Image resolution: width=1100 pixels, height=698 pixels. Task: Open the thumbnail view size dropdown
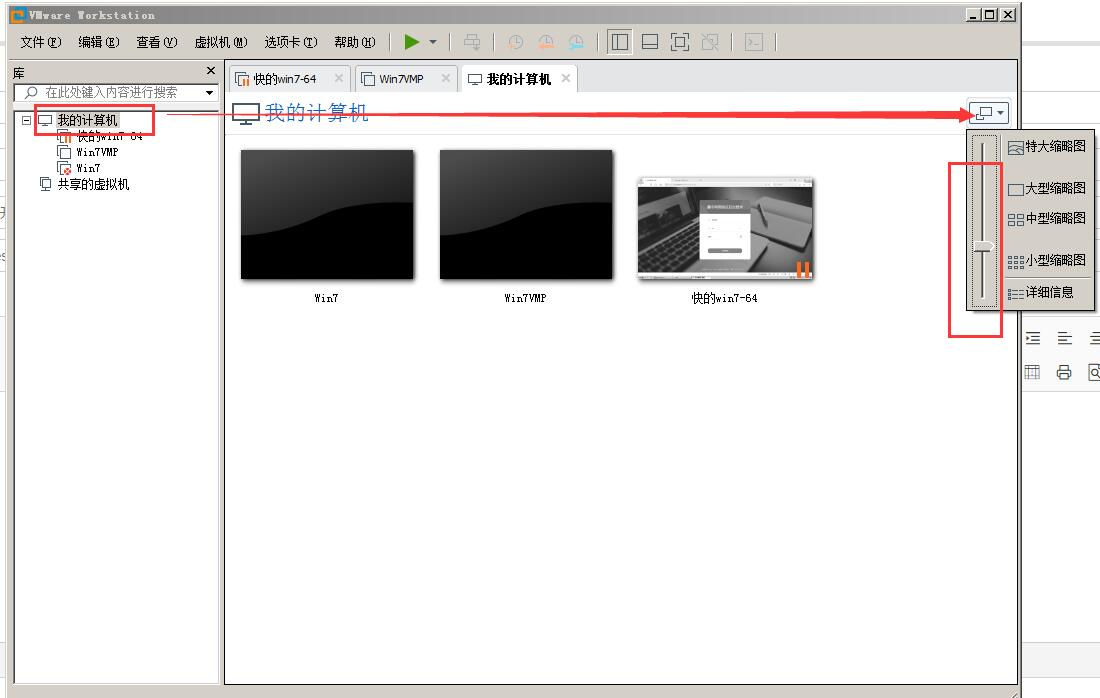point(988,113)
